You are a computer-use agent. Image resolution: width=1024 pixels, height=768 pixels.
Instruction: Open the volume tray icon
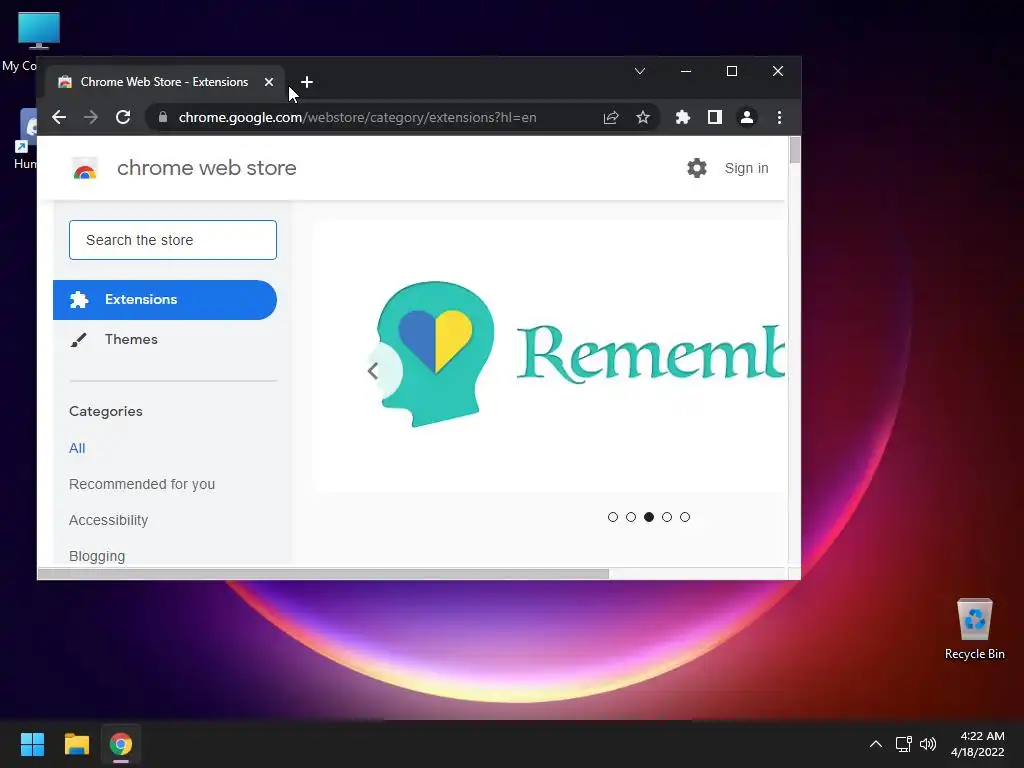pos(928,744)
